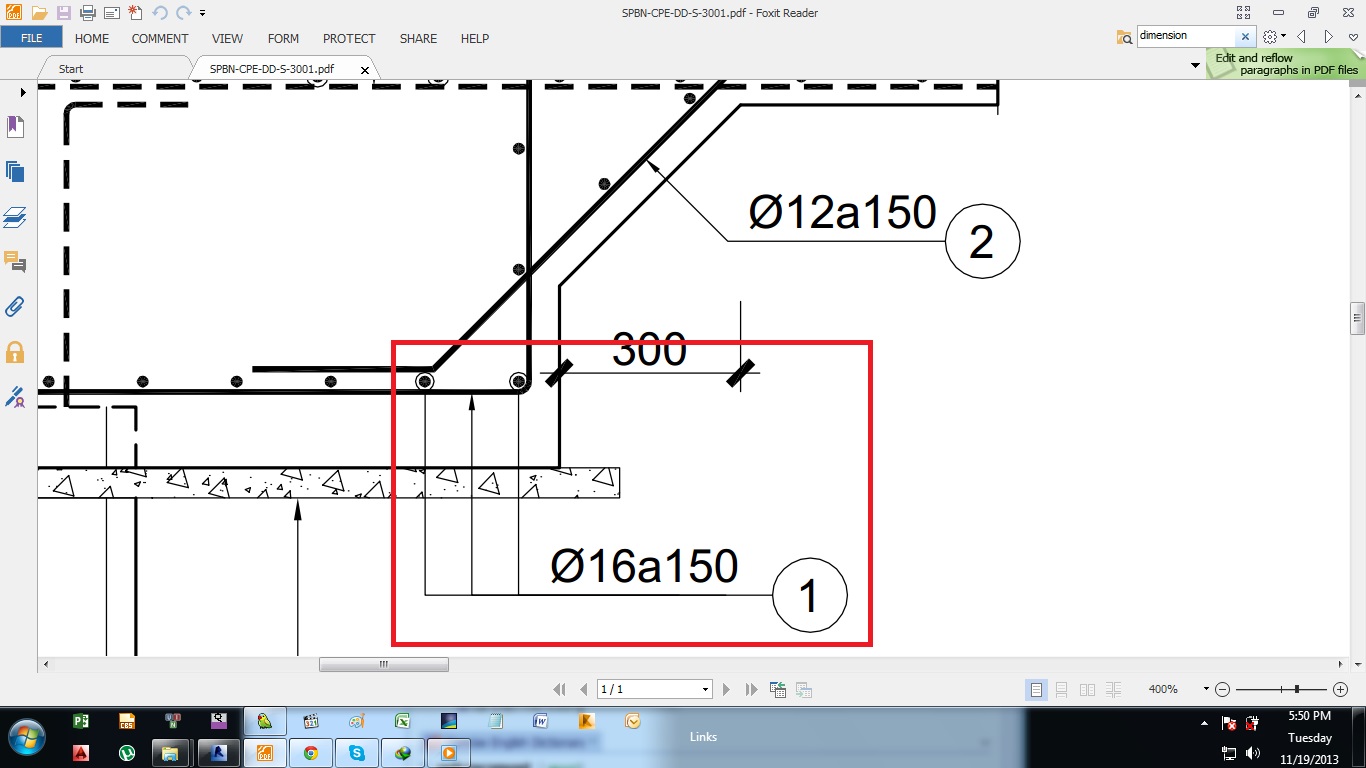Image resolution: width=1366 pixels, height=768 pixels.
Task: Click the advanced search folder icon
Action: (x=1125, y=36)
